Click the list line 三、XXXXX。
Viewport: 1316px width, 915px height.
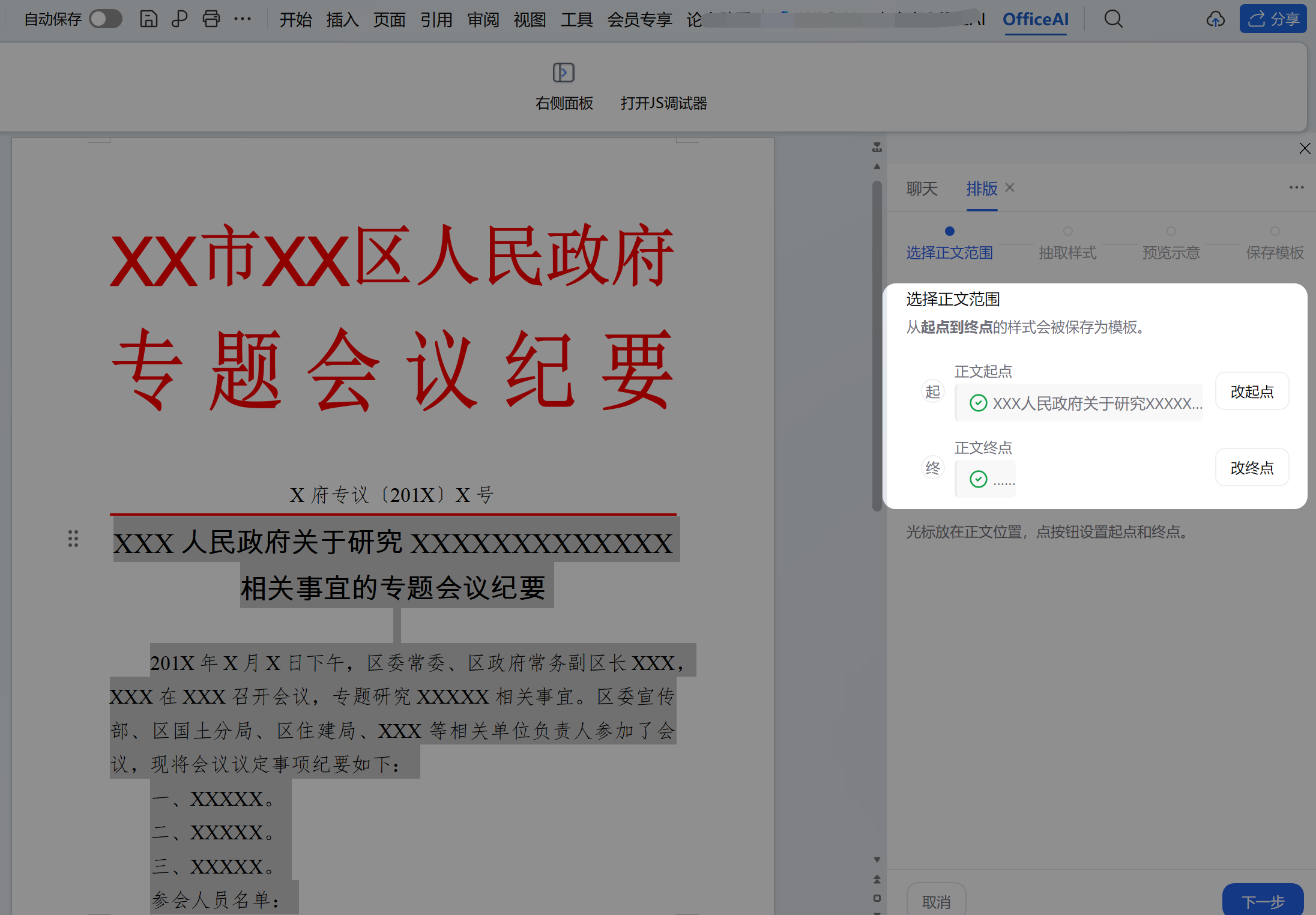point(214,867)
